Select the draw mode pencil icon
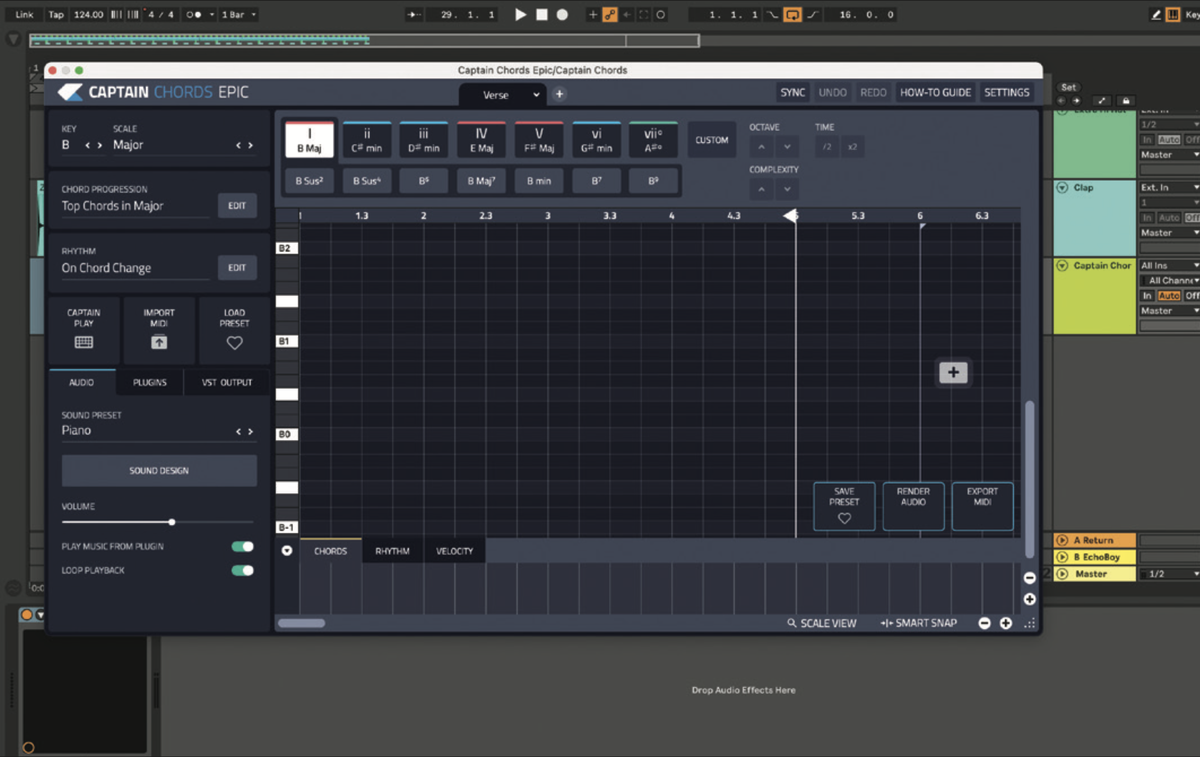1200x757 pixels. point(1156,14)
